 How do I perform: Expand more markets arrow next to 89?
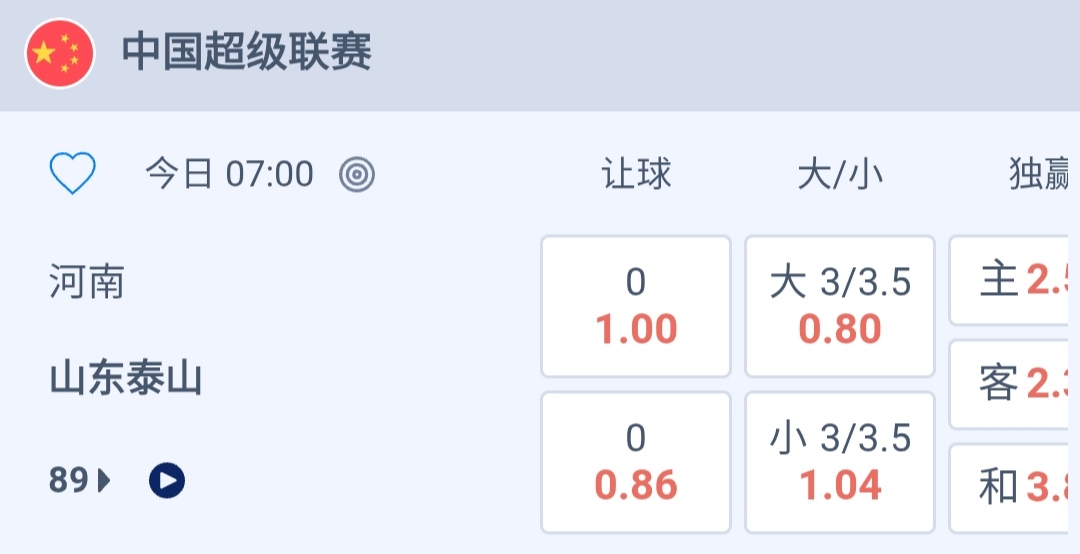105,481
